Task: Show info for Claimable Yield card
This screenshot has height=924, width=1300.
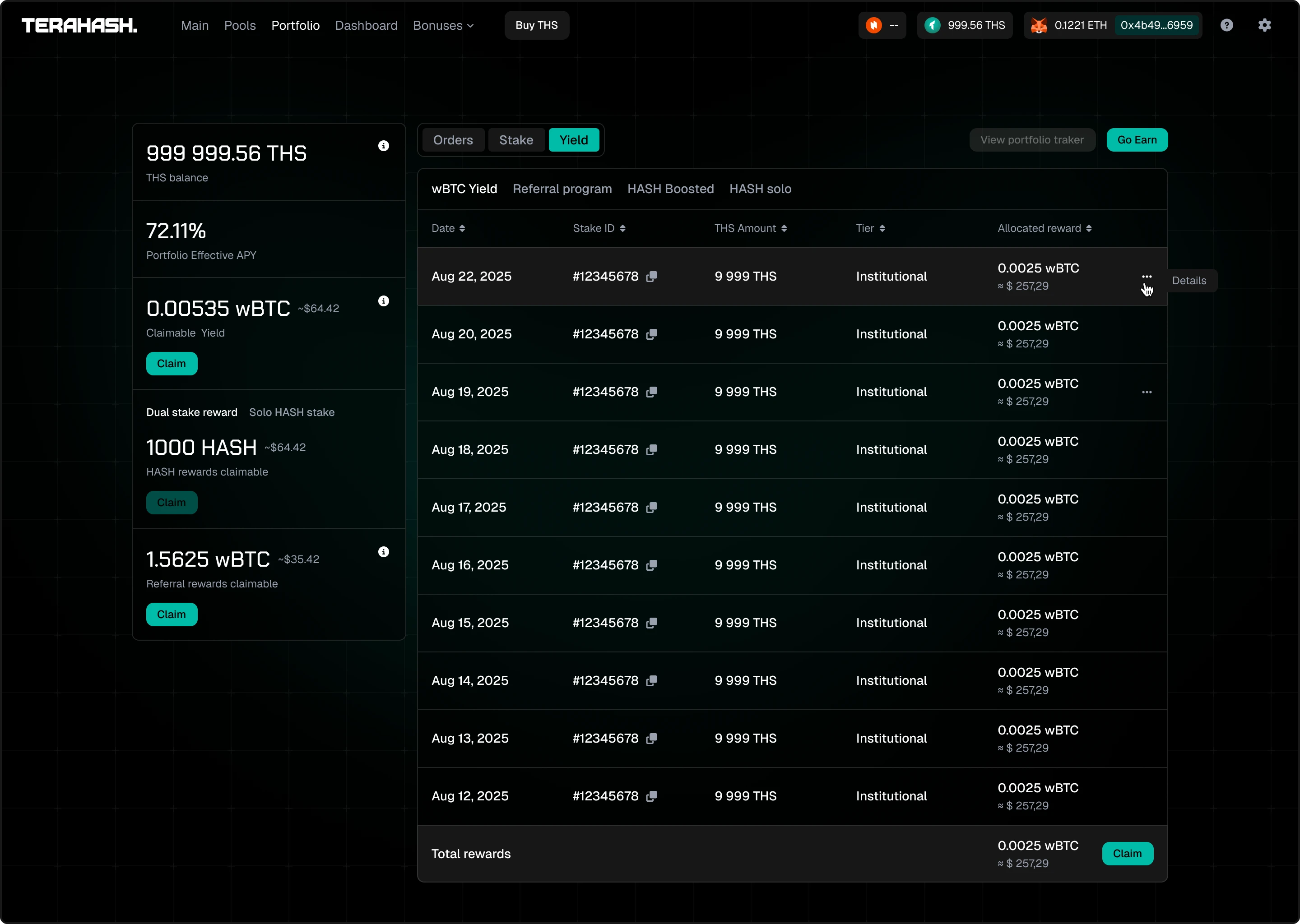Action: pos(384,301)
